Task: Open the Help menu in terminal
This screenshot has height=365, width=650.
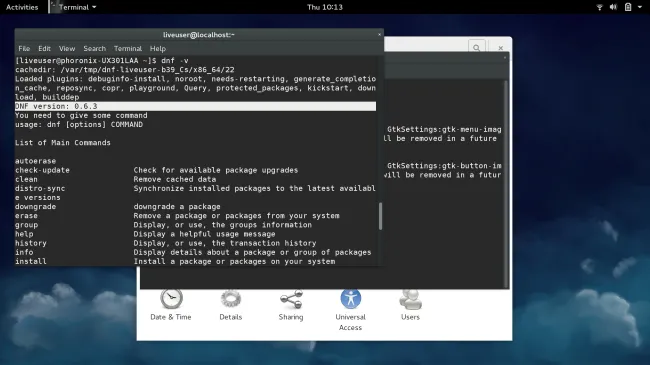Action: point(158,49)
